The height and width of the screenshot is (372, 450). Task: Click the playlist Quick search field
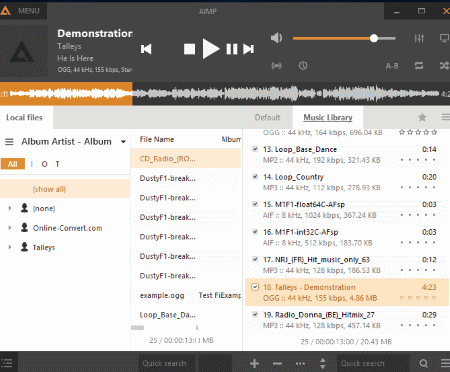[373, 363]
